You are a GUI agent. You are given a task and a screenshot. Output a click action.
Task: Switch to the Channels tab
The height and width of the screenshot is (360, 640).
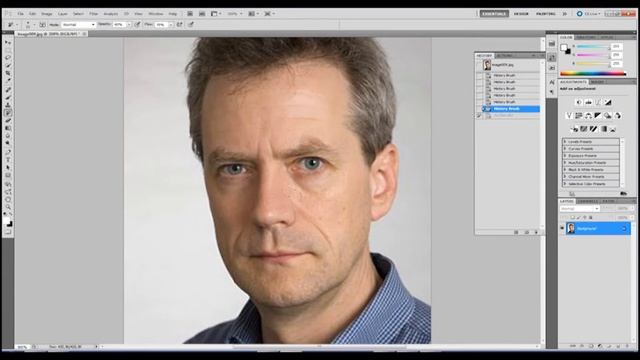[588, 201]
